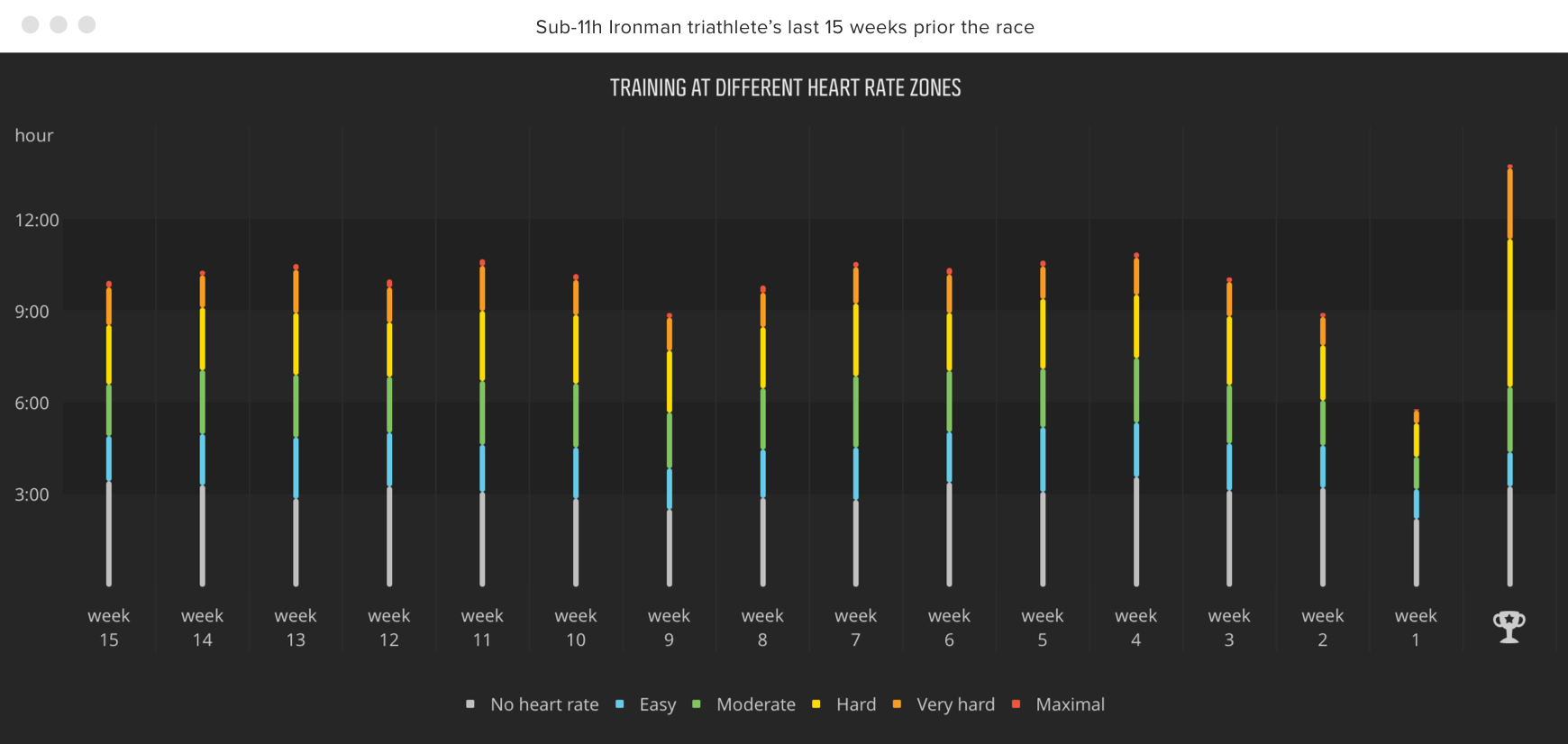This screenshot has width=1568, height=744.
Task: Click the 12:00 y-axis label
Action: [37, 220]
